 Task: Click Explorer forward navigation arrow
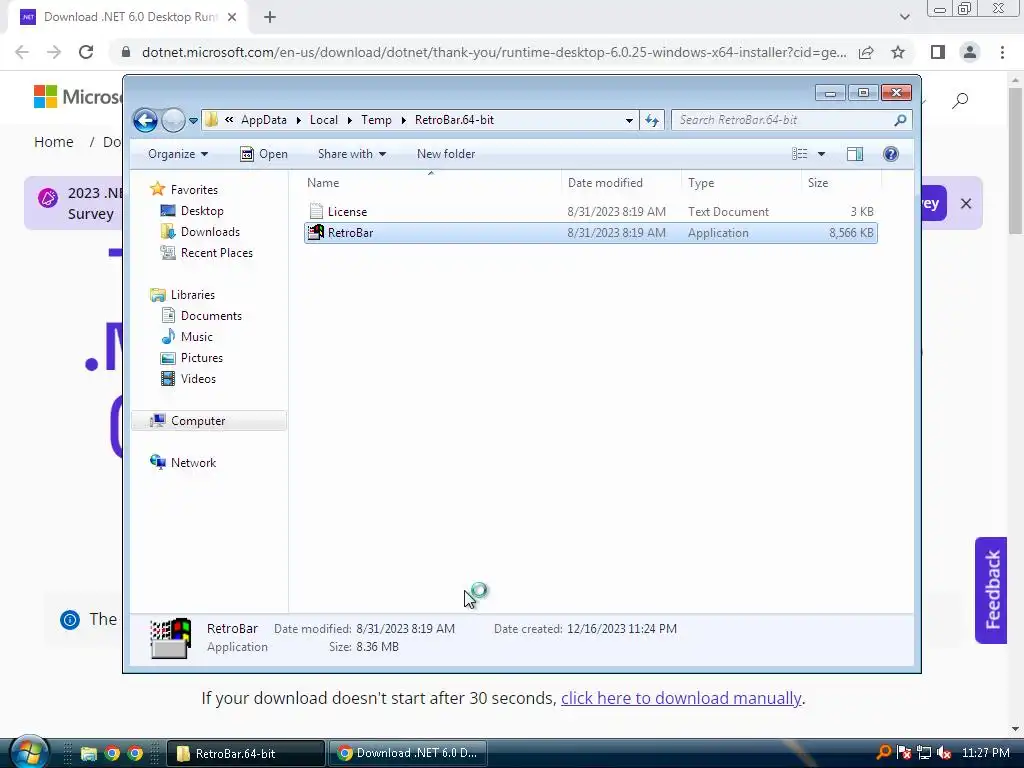tap(173, 120)
